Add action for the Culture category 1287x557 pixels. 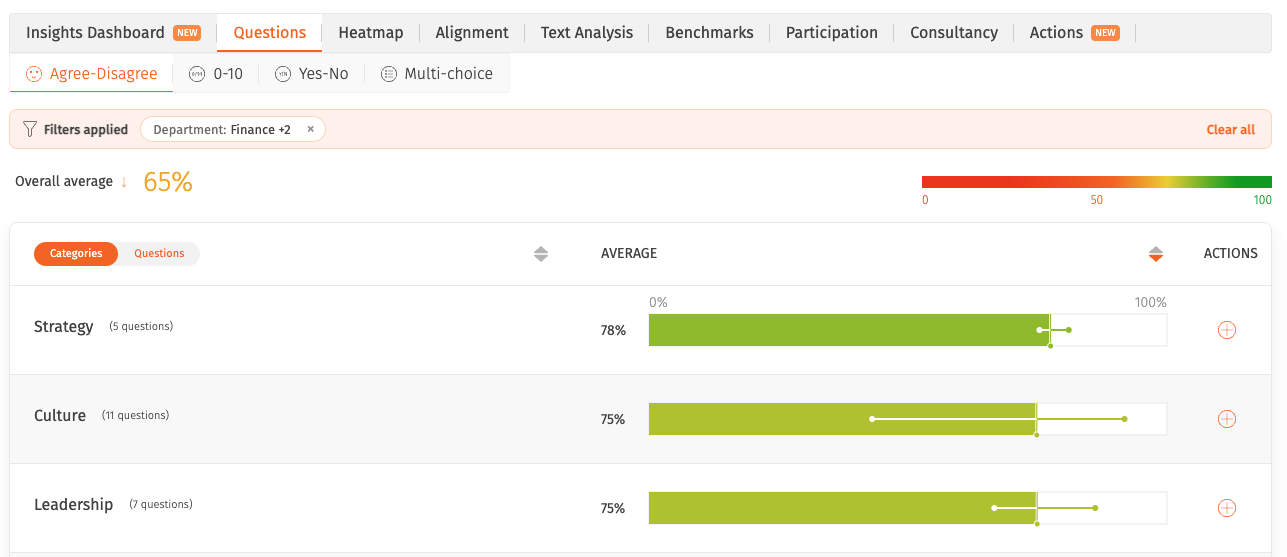coord(1227,419)
